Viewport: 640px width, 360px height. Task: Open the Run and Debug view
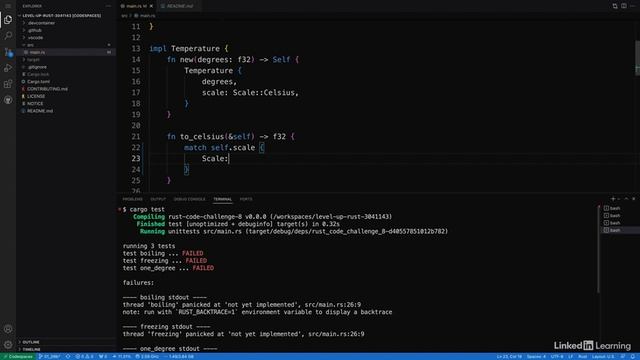(x=8, y=68)
